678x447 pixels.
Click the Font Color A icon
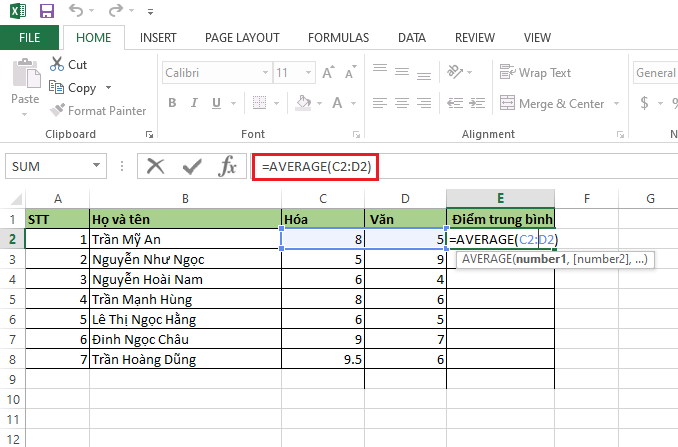pos(337,103)
